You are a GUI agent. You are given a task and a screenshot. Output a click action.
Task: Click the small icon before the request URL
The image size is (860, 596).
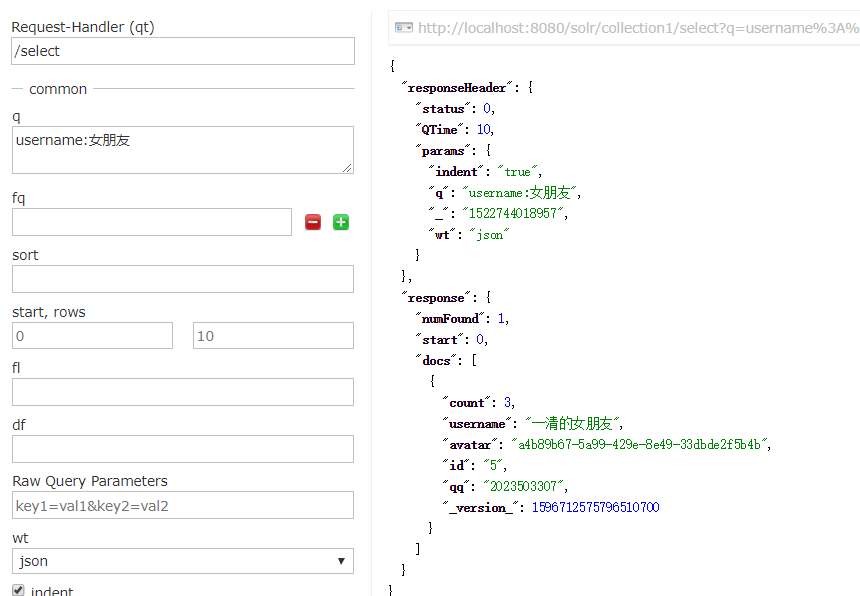point(403,28)
